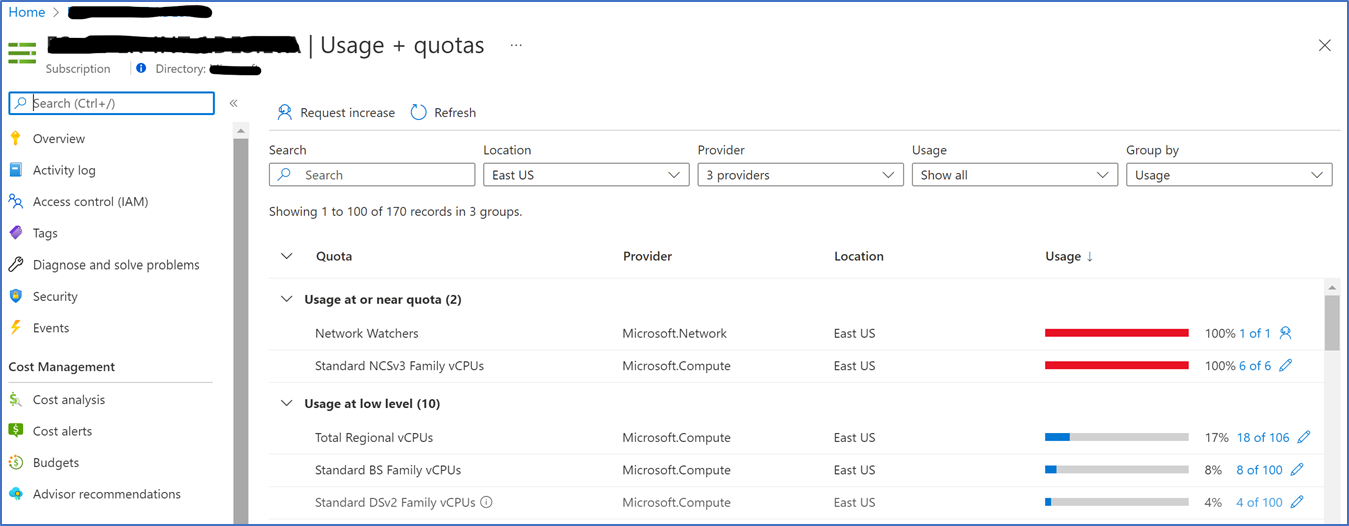Go to Home breadcrumb link
The width and height of the screenshot is (1349, 526).
[27, 12]
